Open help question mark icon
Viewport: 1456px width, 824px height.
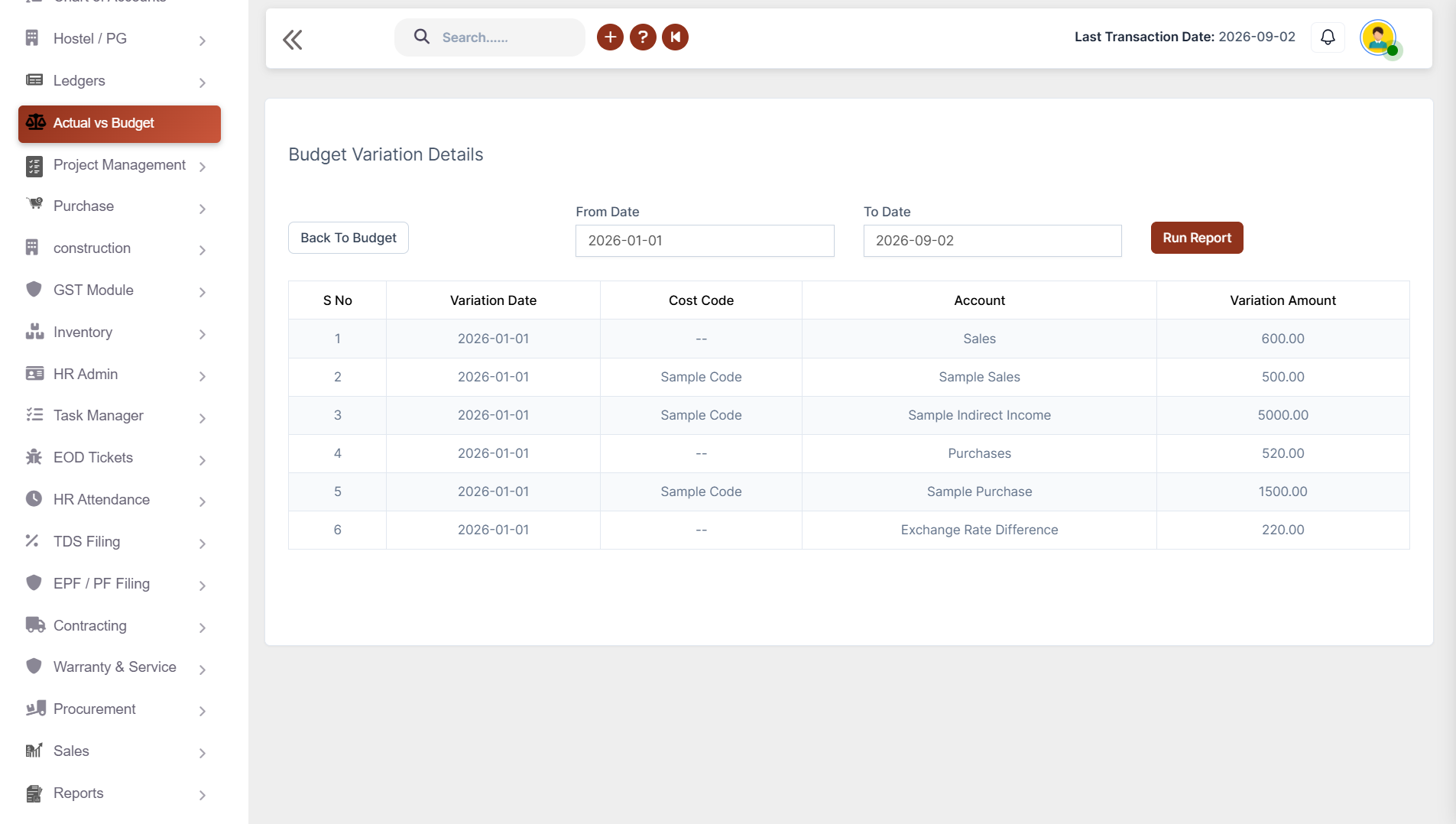[643, 37]
